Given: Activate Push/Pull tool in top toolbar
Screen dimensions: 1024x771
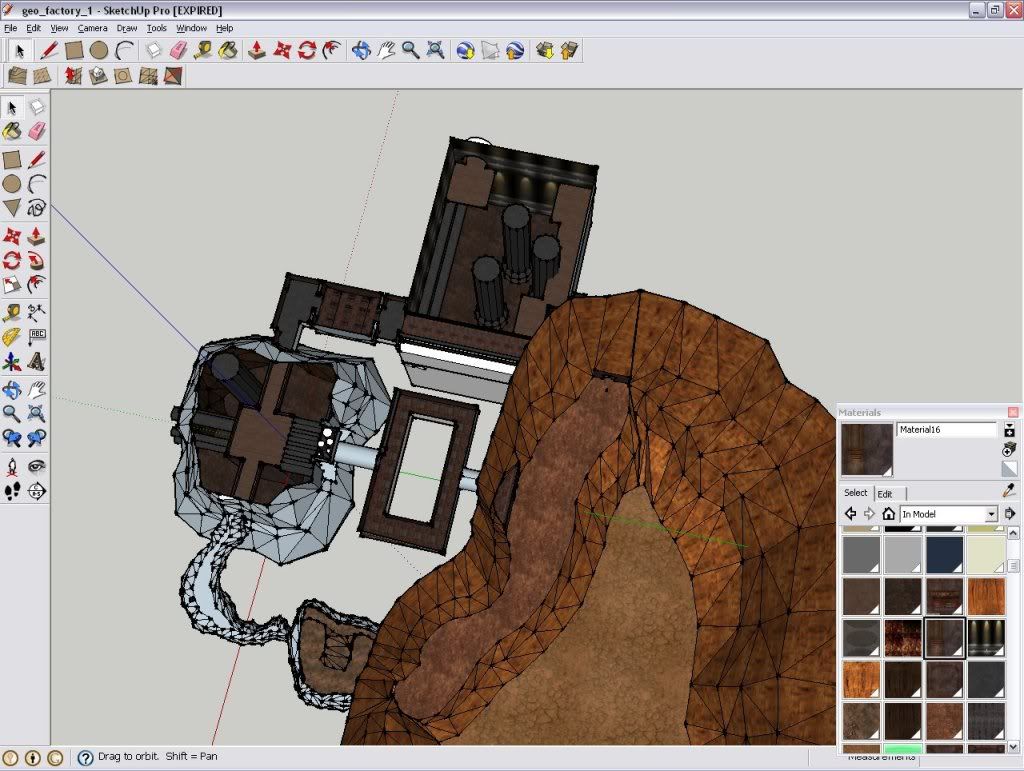Looking at the screenshot, I should tap(257, 50).
